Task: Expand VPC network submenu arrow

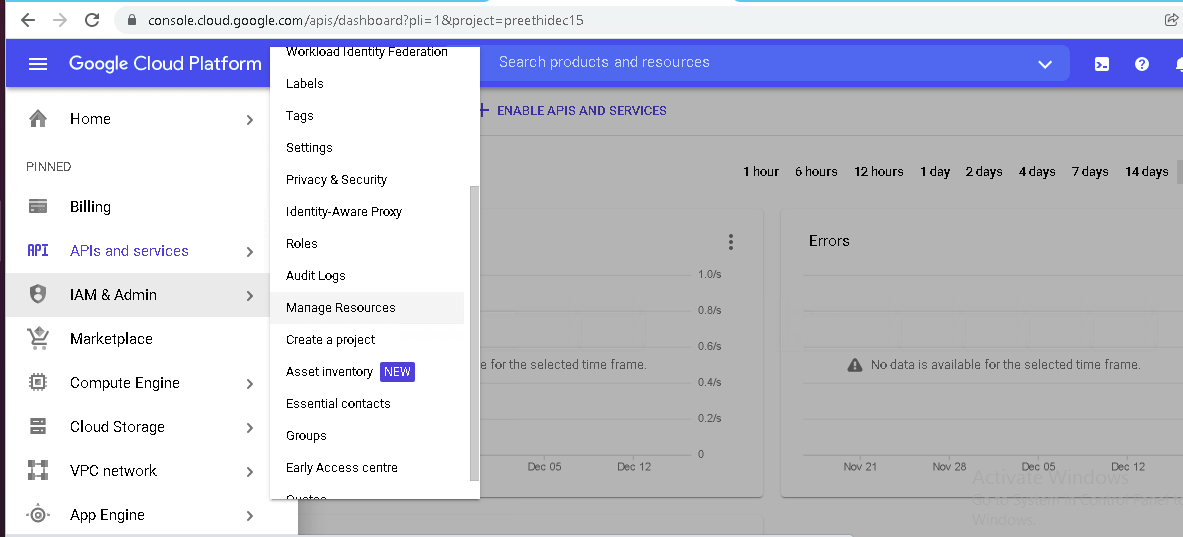Action: click(x=250, y=471)
